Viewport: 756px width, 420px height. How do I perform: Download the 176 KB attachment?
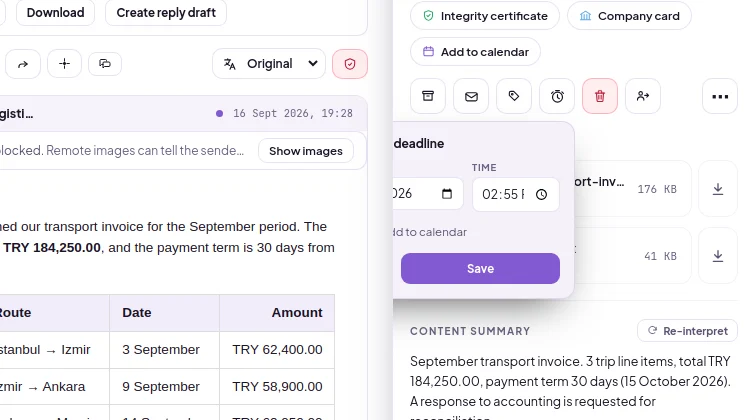717,189
